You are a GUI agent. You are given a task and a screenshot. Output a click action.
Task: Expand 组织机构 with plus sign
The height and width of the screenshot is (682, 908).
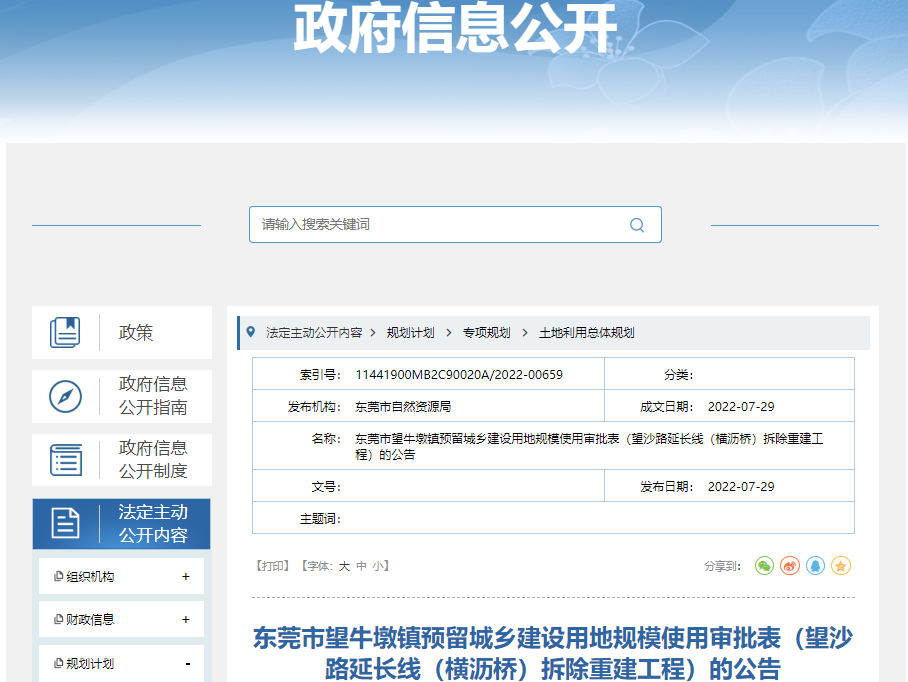click(186, 577)
